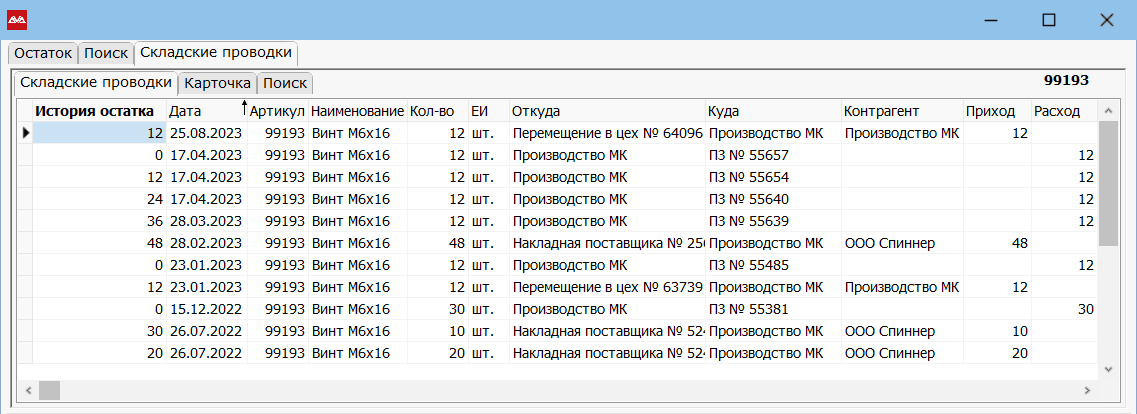Click the Приход column header

(990, 111)
